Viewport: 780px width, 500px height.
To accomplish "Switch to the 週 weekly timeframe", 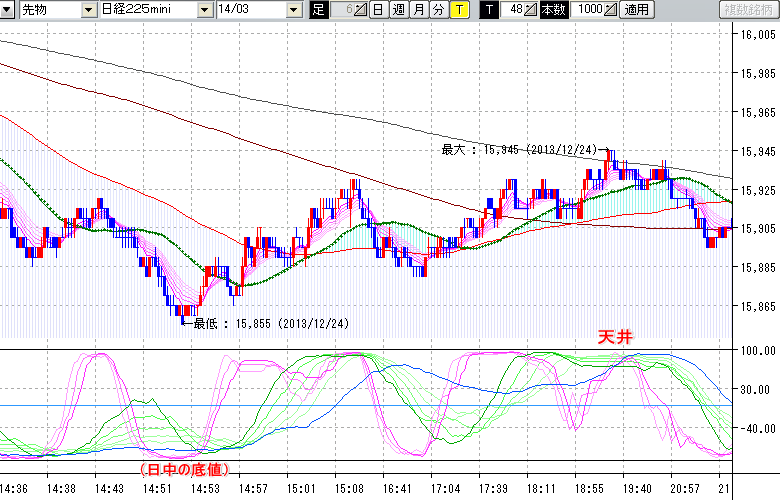I will tap(398, 10).
